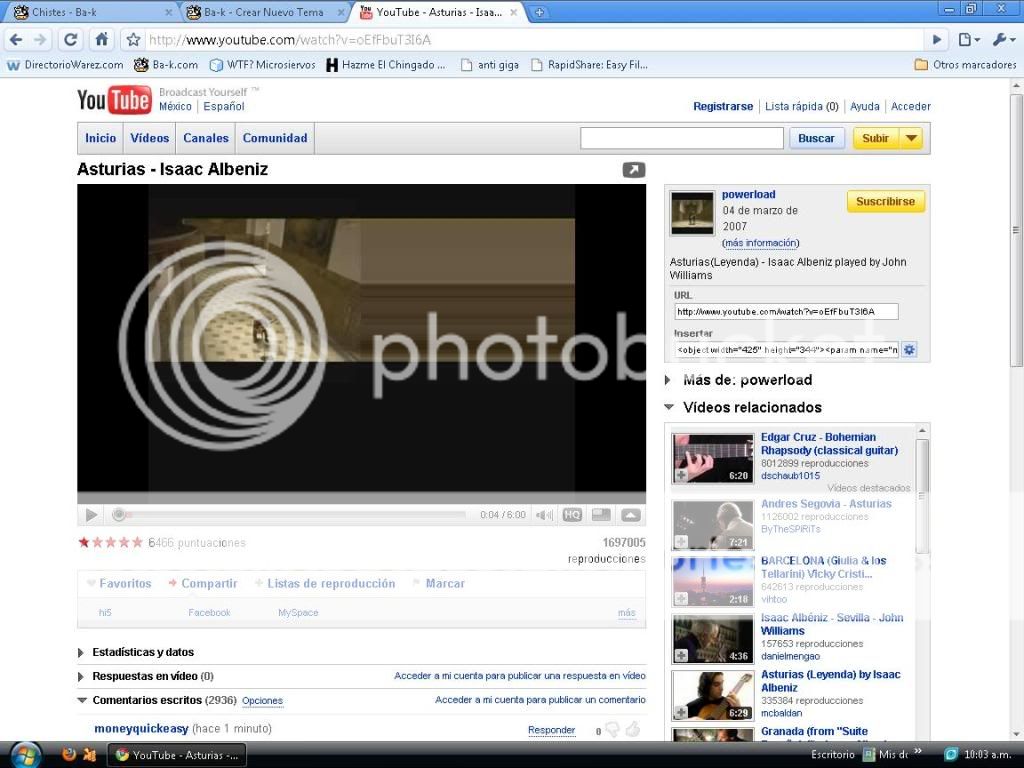Viewport: 1024px width, 768px height.
Task: Open the wrench settings menu
Action: click(x=1002, y=40)
